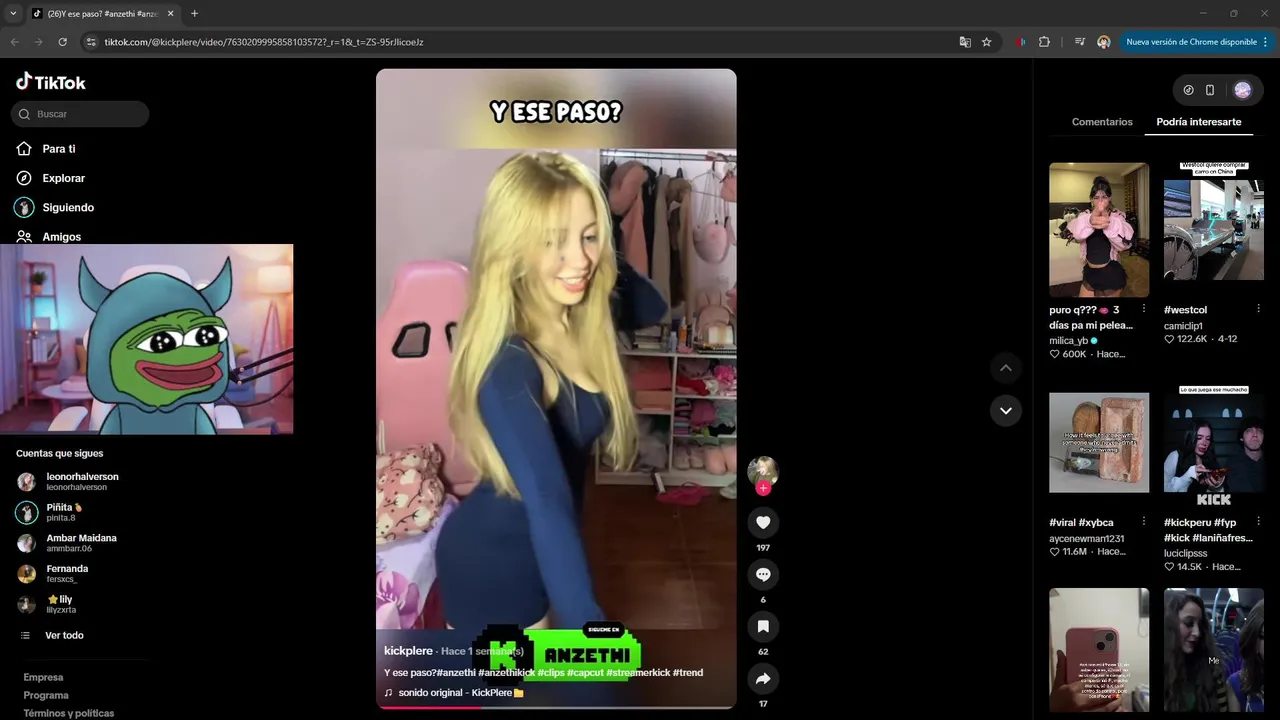Open Explorar compass icon
Image resolution: width=1280 pixels, height=720 pixels.
pyautogui.click(x=24, y=178)
